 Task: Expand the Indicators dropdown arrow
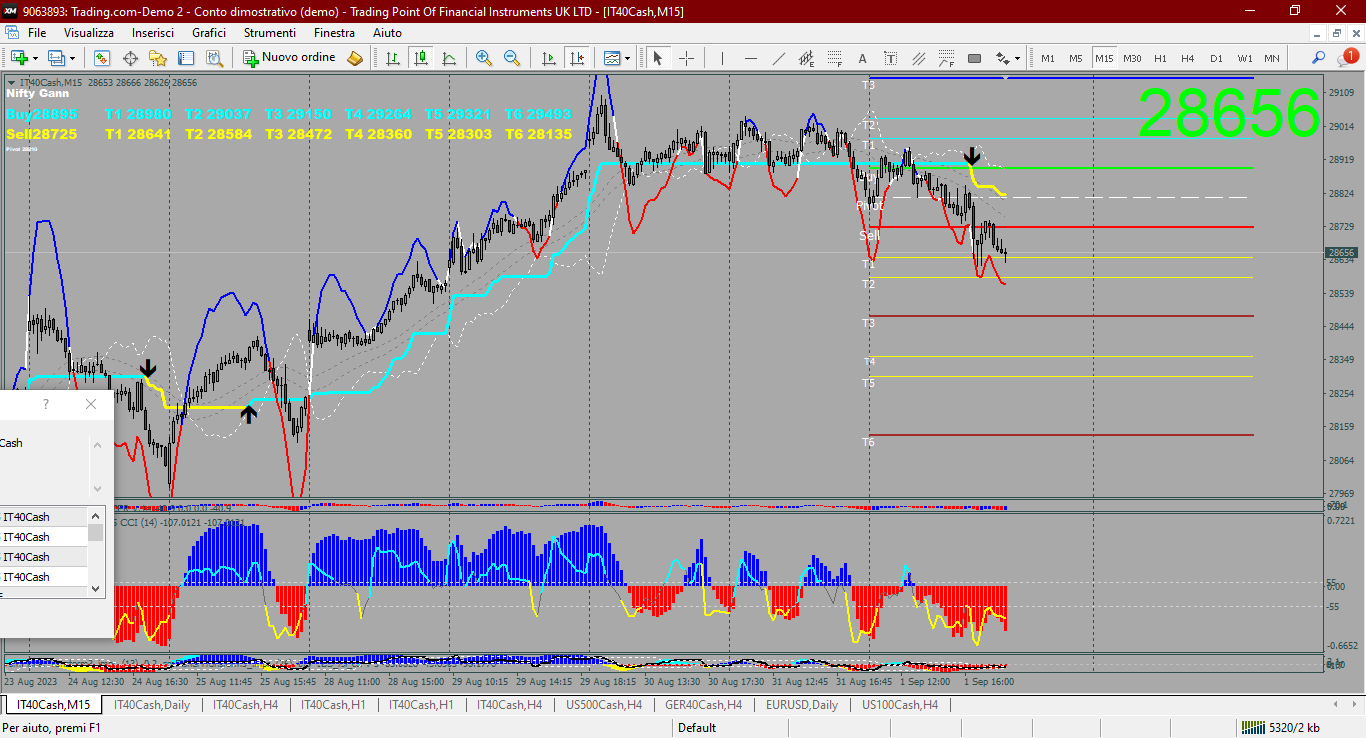[x=628, y=58]
